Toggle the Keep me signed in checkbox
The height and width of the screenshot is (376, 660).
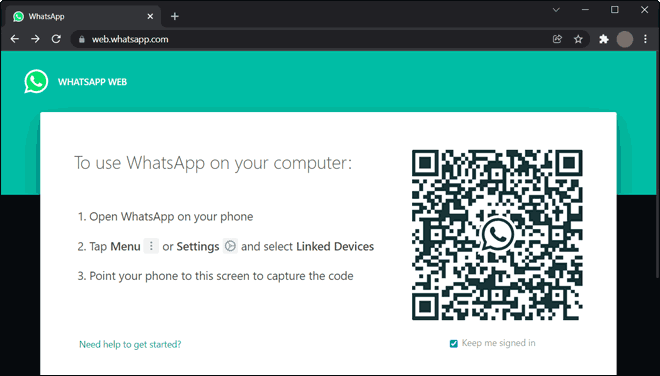(453, 344)
